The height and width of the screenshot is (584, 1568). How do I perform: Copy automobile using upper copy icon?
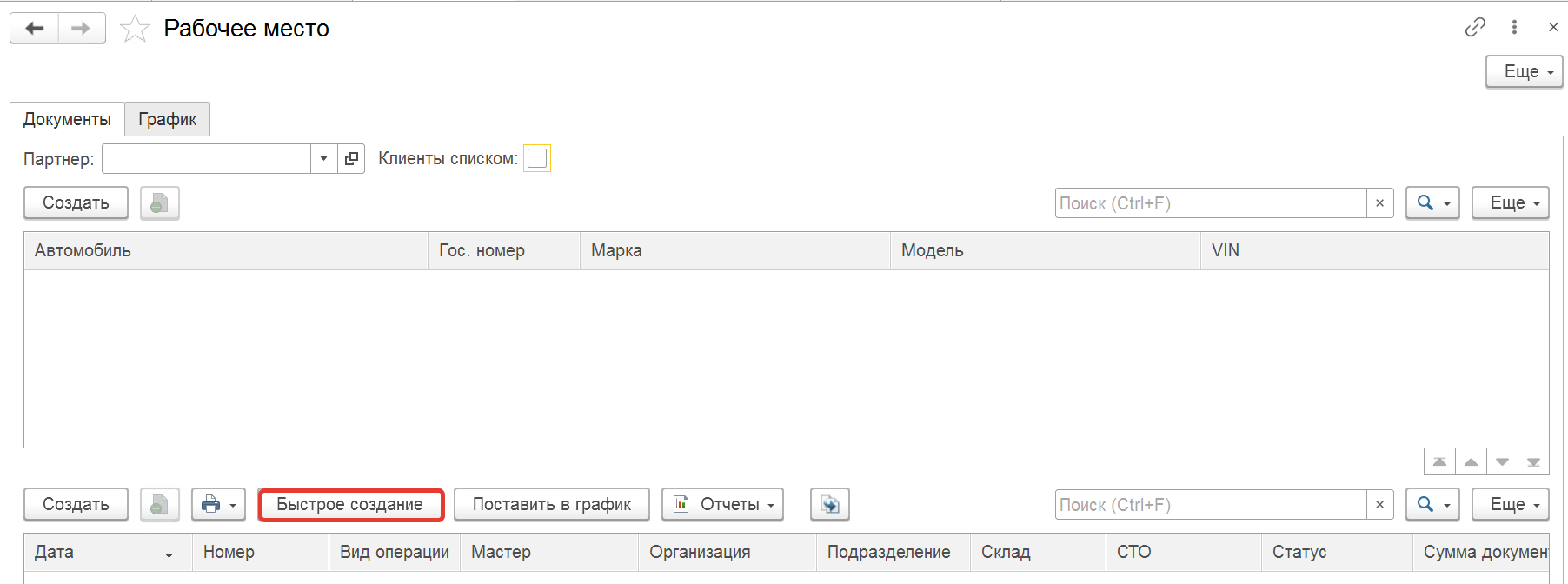160,202
